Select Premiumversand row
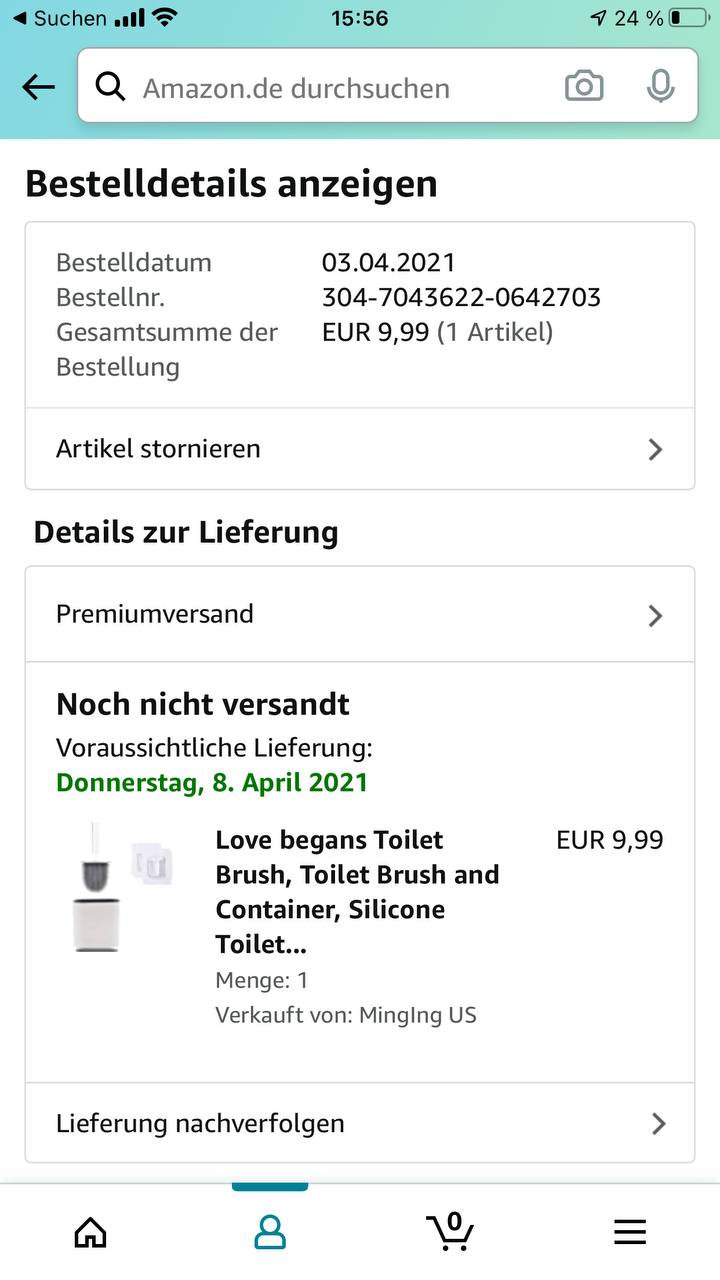720x1280 pixels. coord(155,614)
